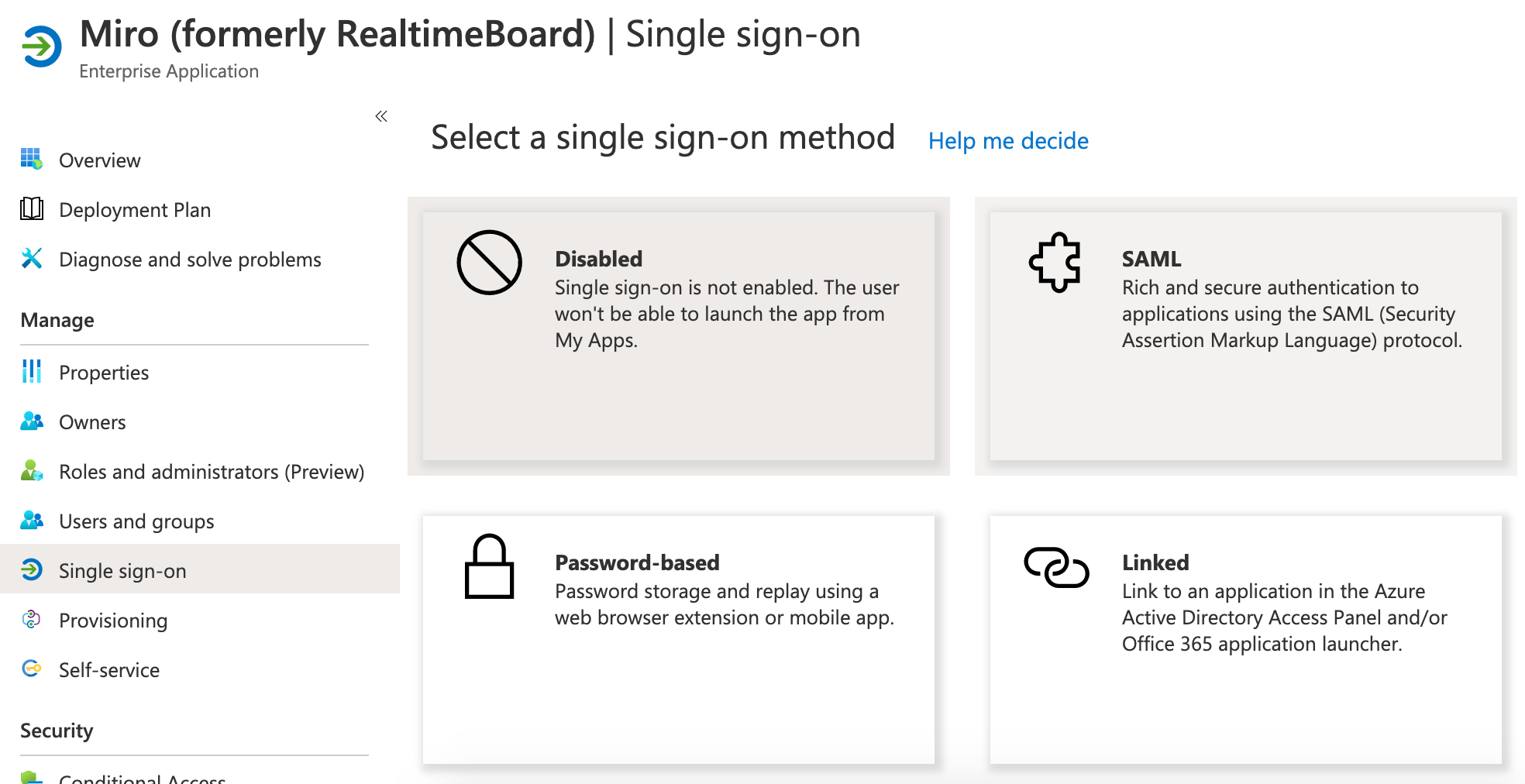Click the Deployment Plan book icon
This screenshot has width=1525, height=784.
(x=31, y=208)
